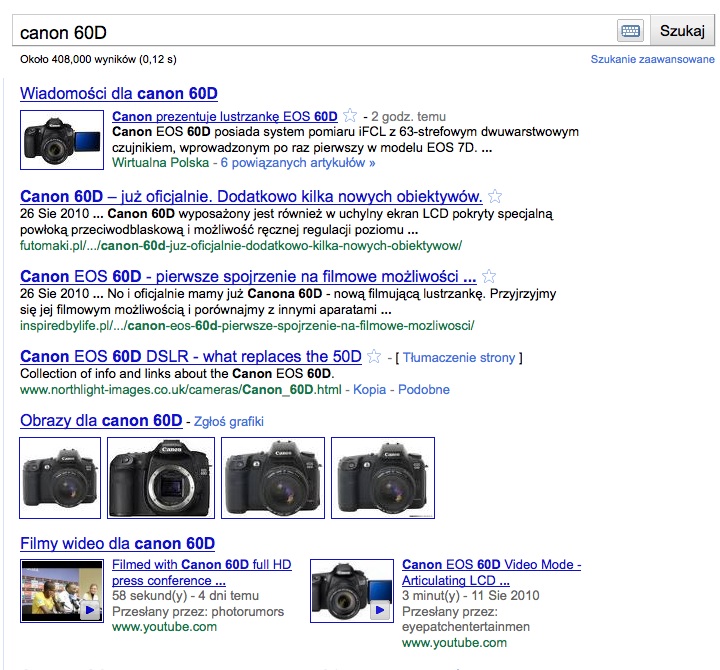Click Tłumaczenie strony translation link
This screenshot has width=720, height=670.
(x=459, y=357)
